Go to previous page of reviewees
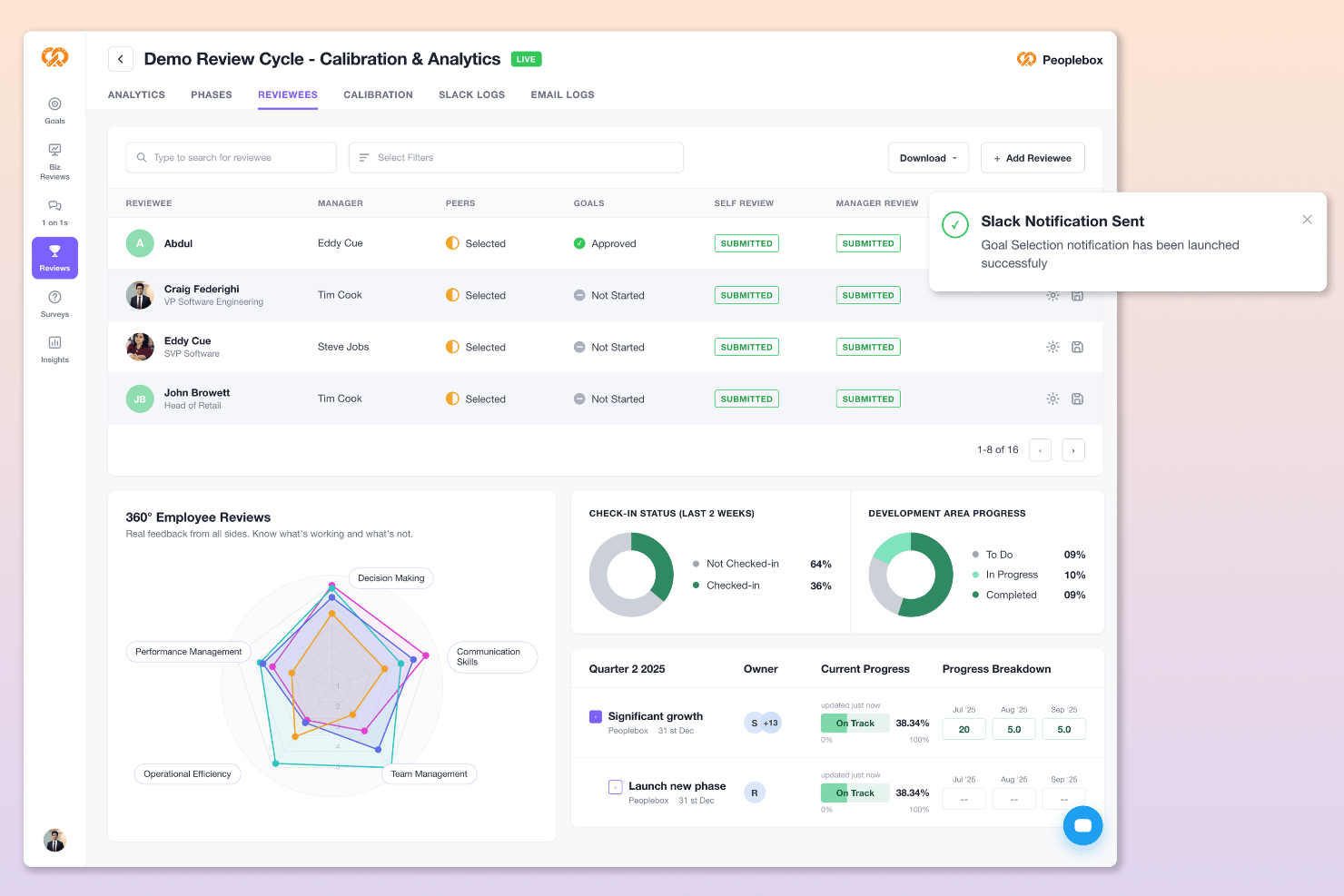Viewport: 1344px width, 896px height. (x=1040, y=450)
